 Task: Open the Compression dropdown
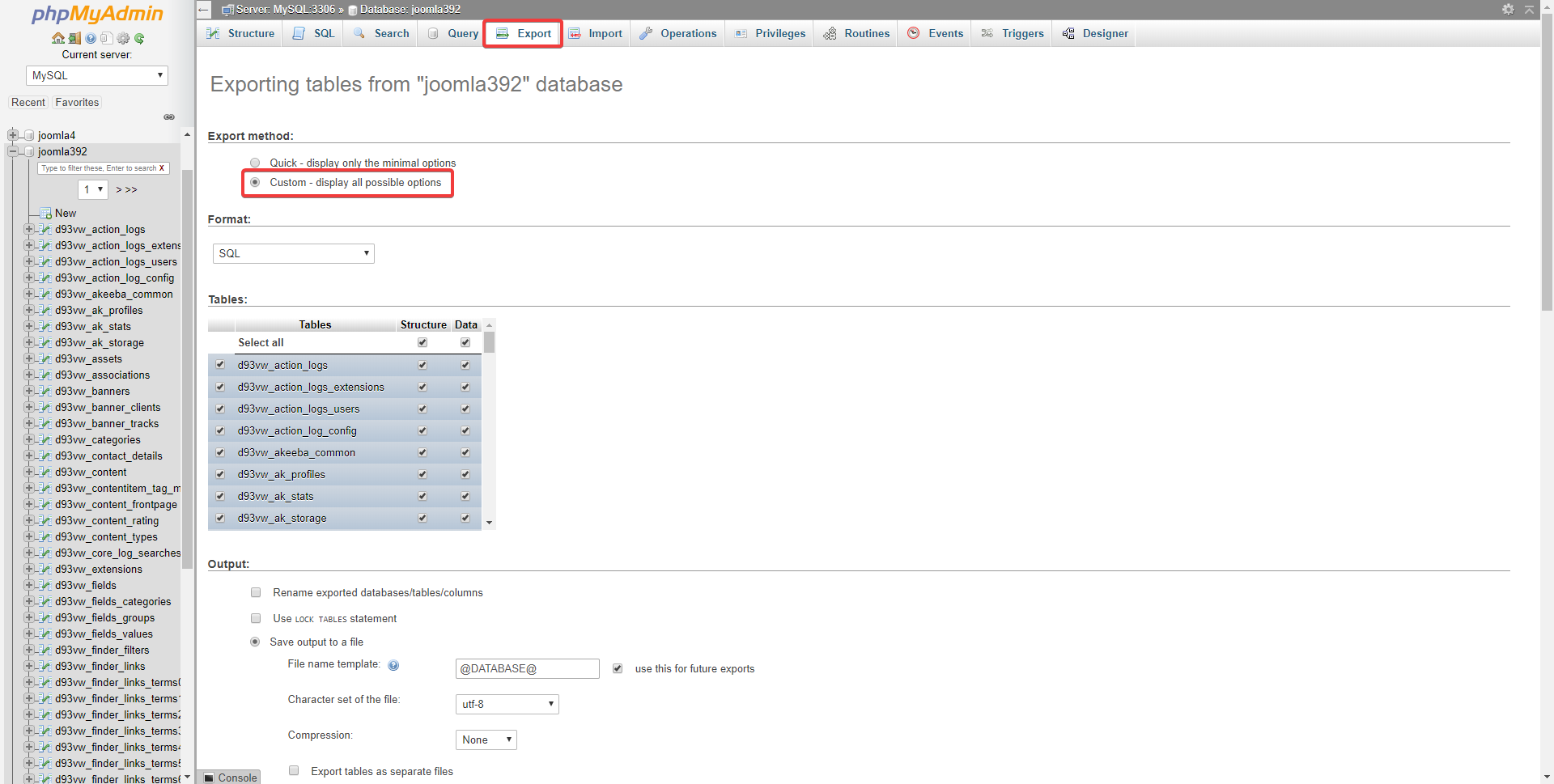tap(486, 740)
